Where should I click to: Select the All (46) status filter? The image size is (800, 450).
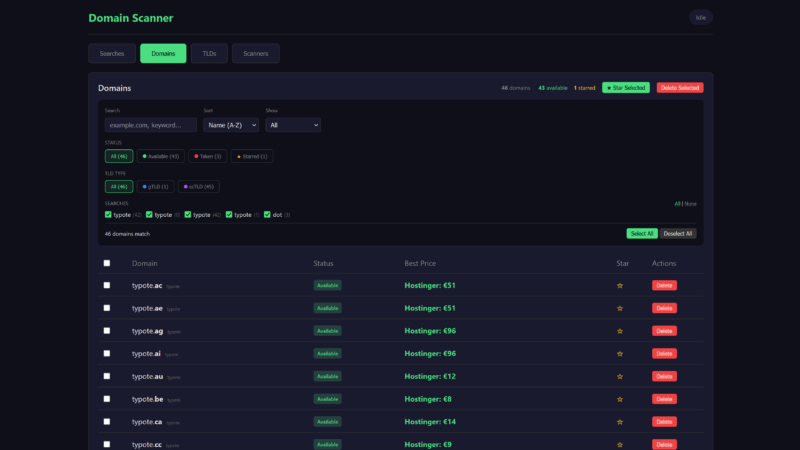click(119, 156)
